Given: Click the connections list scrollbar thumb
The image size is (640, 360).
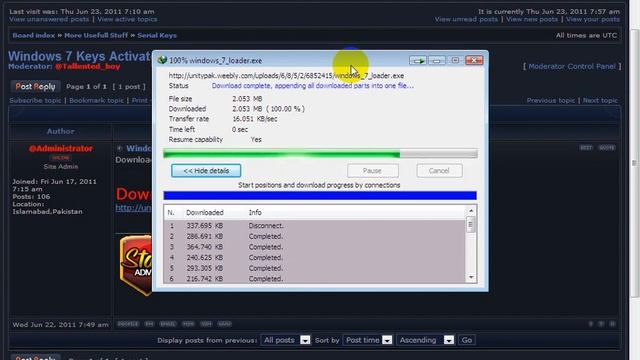Looking at the screenshot, I should point(471,224).
